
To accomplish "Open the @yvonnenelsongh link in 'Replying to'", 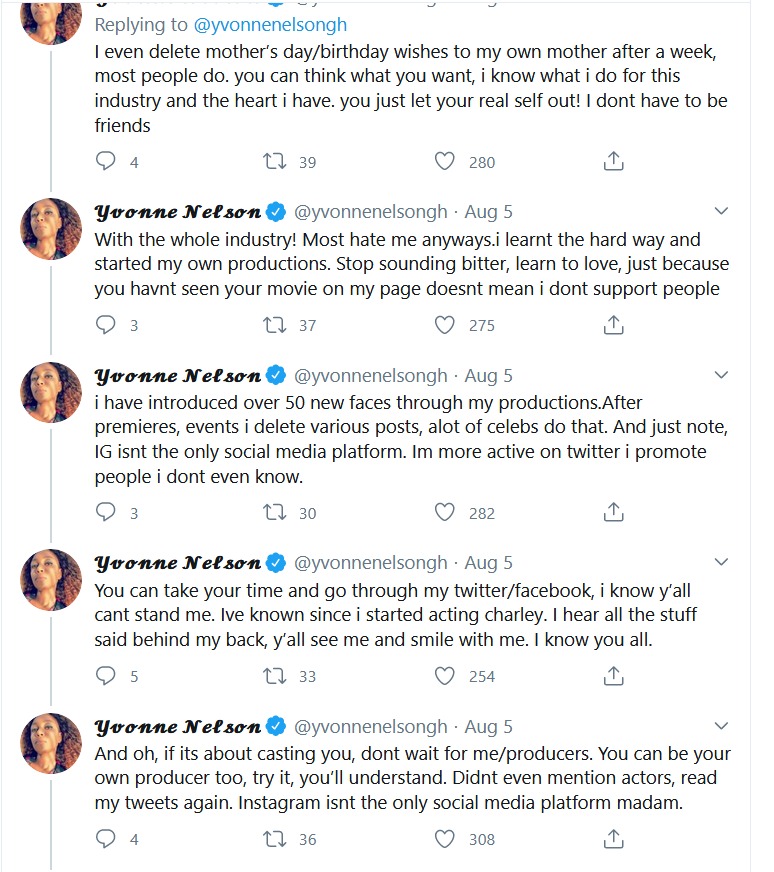I will point(270,24).
